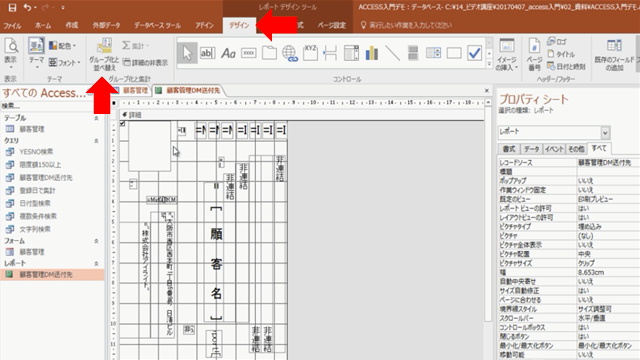Click グループ化と並べ替え button
The image size is (640, 360).
(x=104, y=55)
